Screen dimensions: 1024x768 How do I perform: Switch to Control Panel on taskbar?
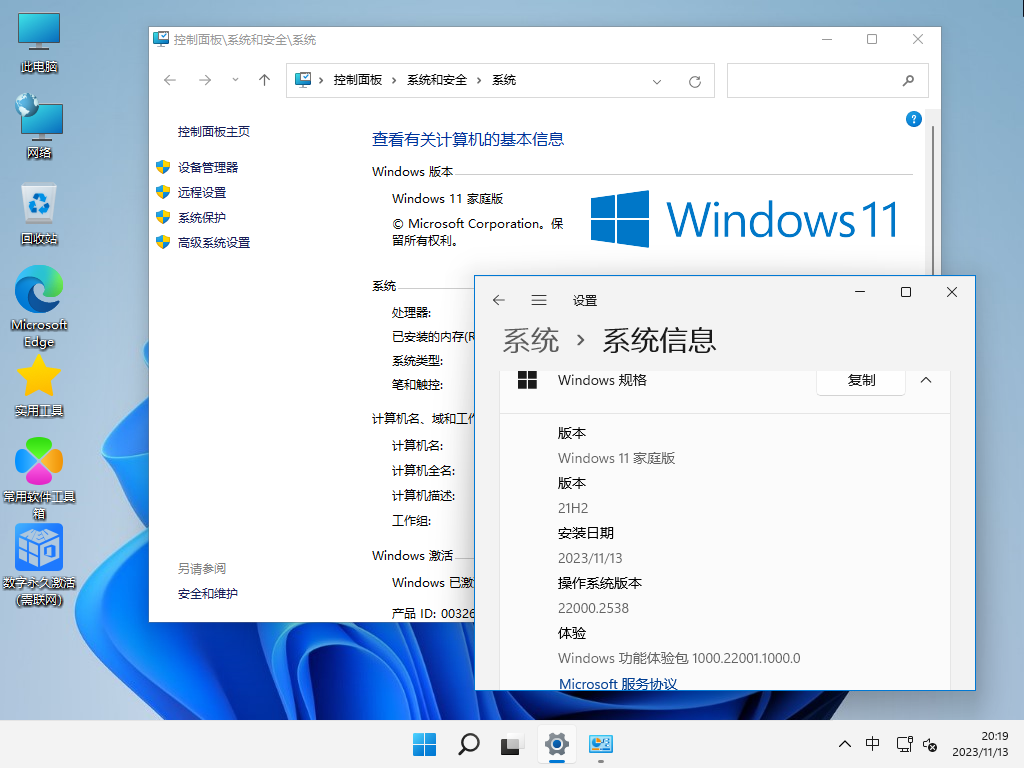click(x=600, y=744)
